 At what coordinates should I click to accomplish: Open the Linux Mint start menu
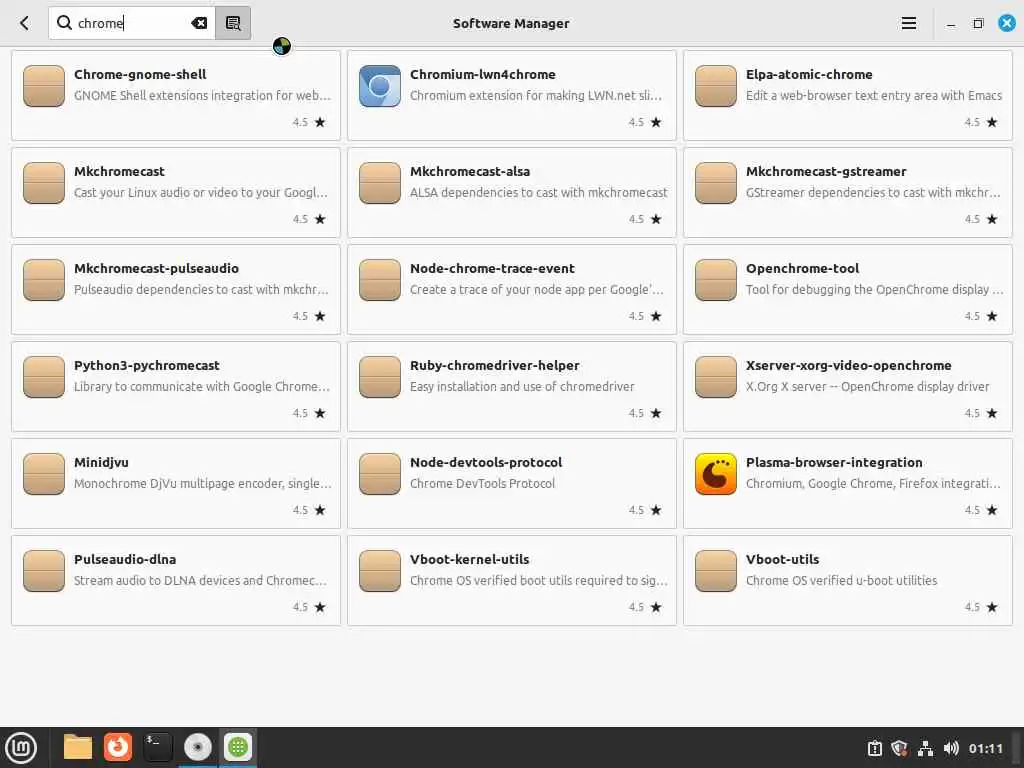click(x=21, y=747)
